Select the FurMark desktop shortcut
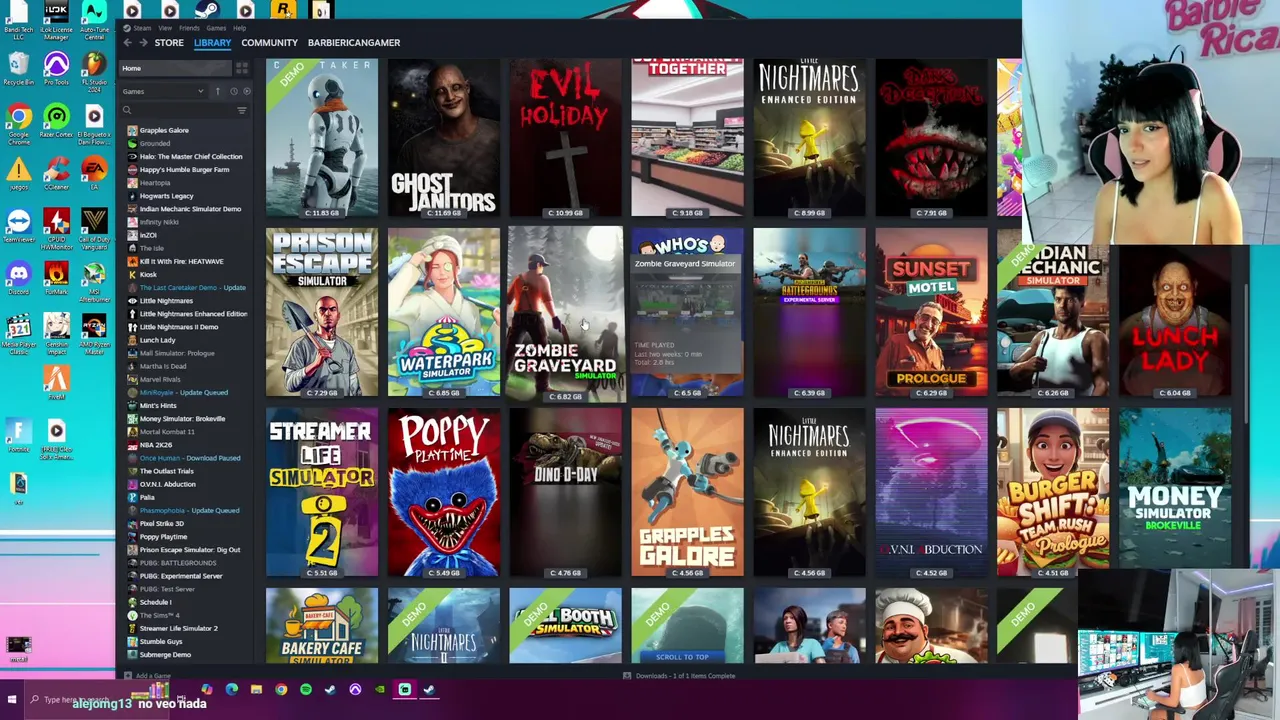This screenshot has height=720, width=1280. [56, 277]
